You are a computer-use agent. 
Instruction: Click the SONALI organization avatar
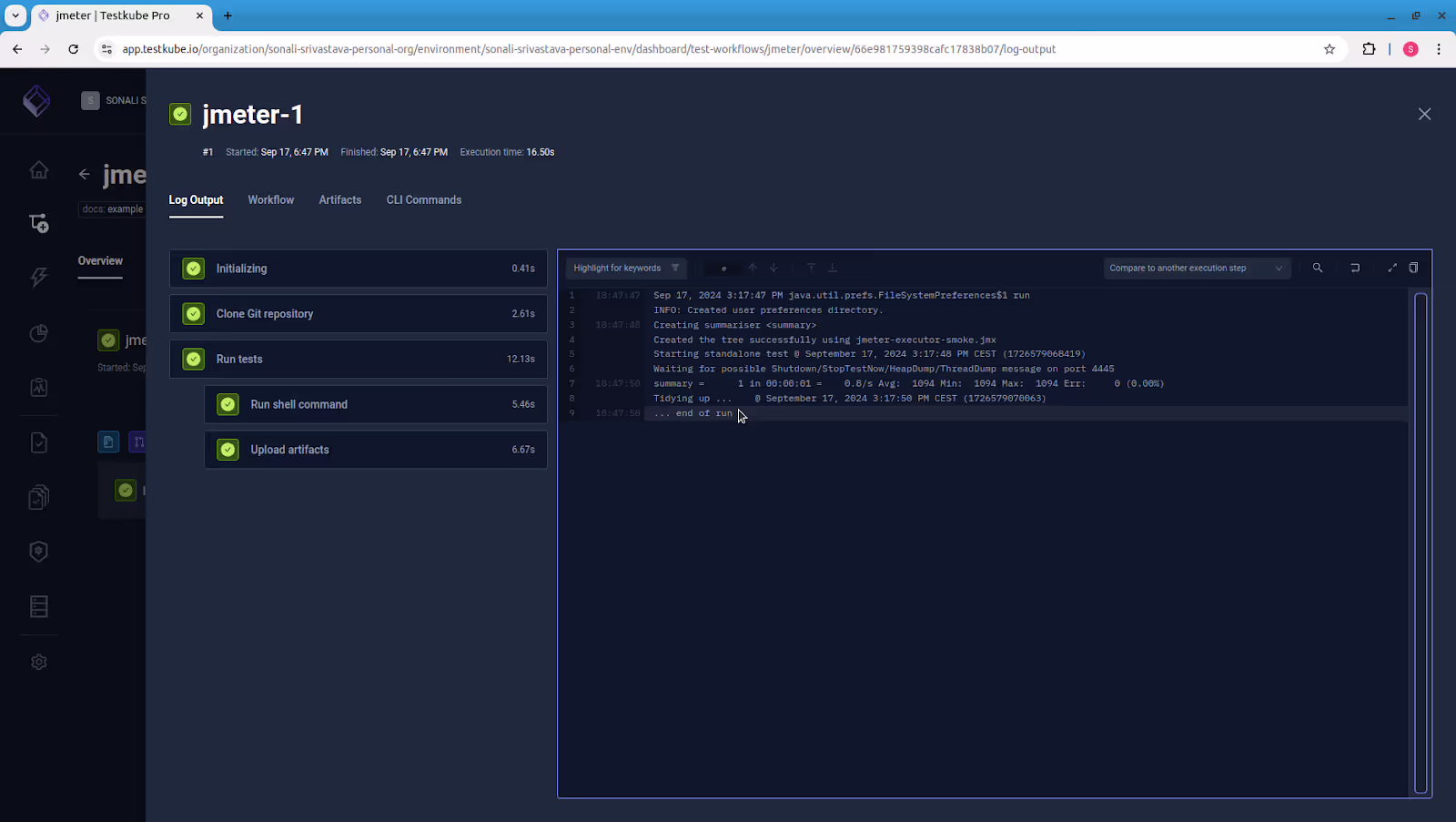tap(90, 100)
